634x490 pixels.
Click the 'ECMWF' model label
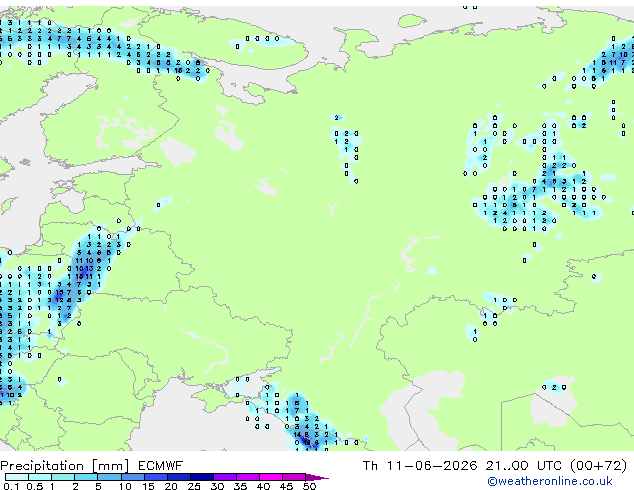161,466
